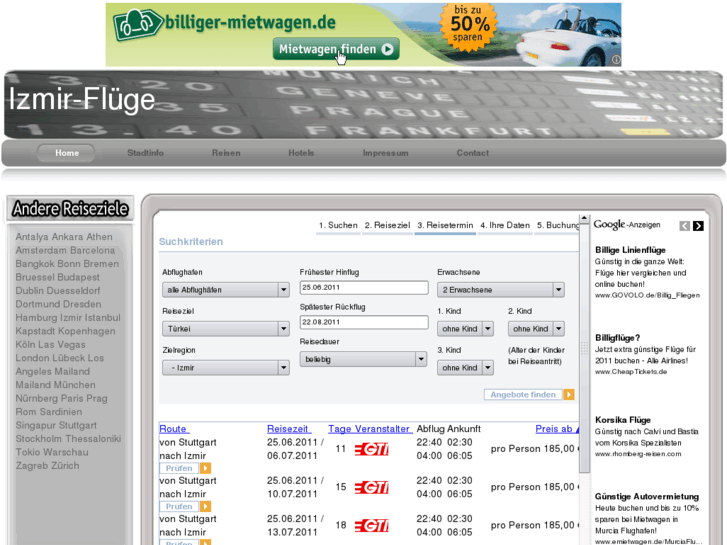
Task: Open the Impressum menu item
Action: point(385,153)
